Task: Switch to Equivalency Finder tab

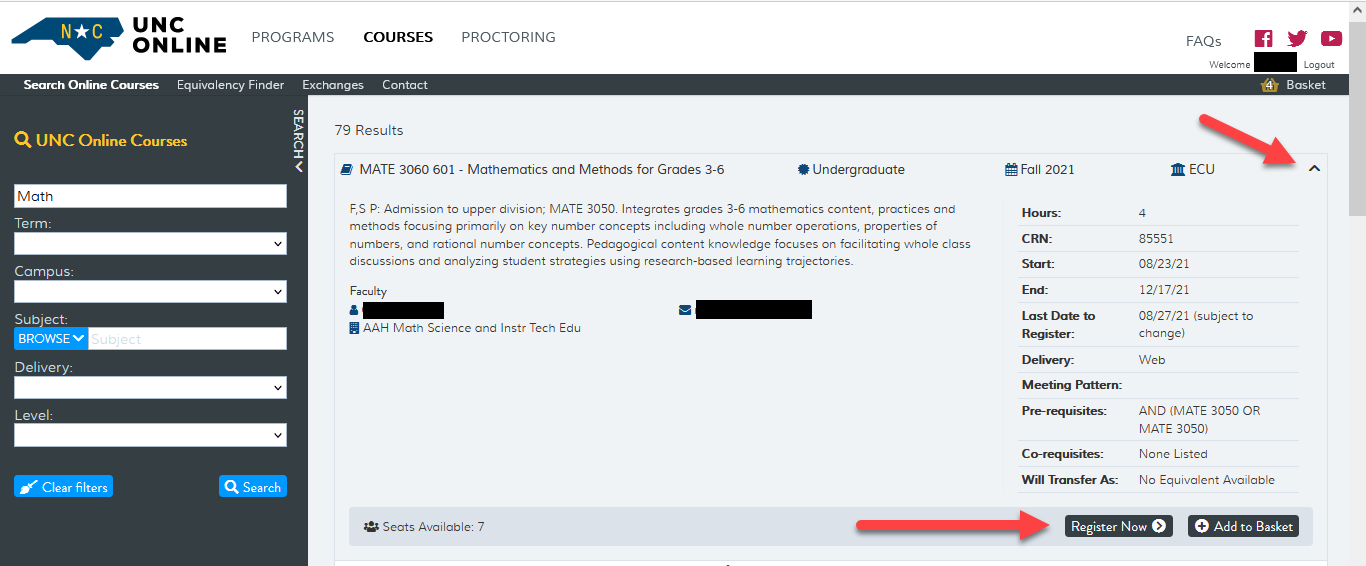Action: 230,85
